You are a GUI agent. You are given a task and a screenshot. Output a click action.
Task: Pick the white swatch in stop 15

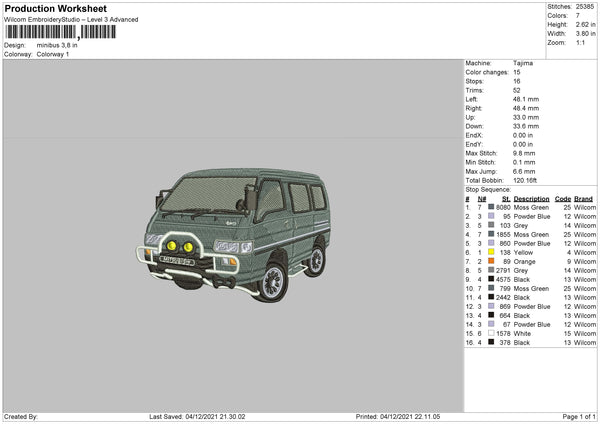(x=491, y=333)
